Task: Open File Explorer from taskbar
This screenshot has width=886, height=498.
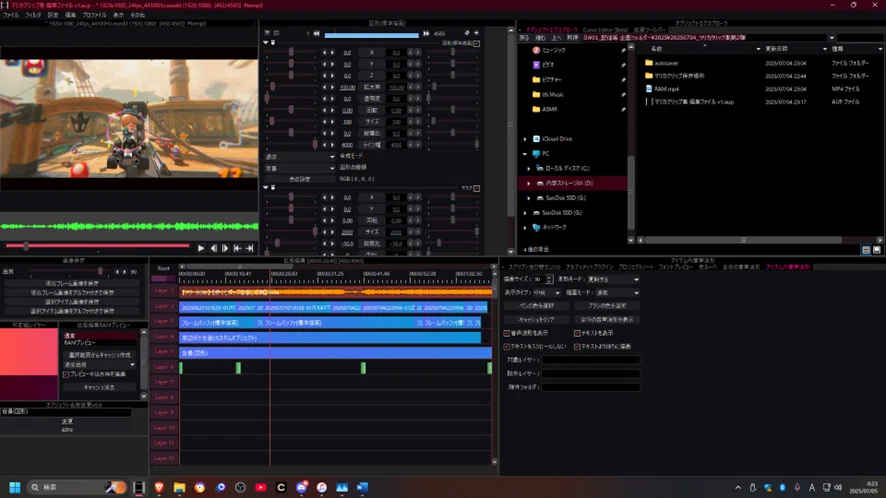Action: tap(179, 487)
